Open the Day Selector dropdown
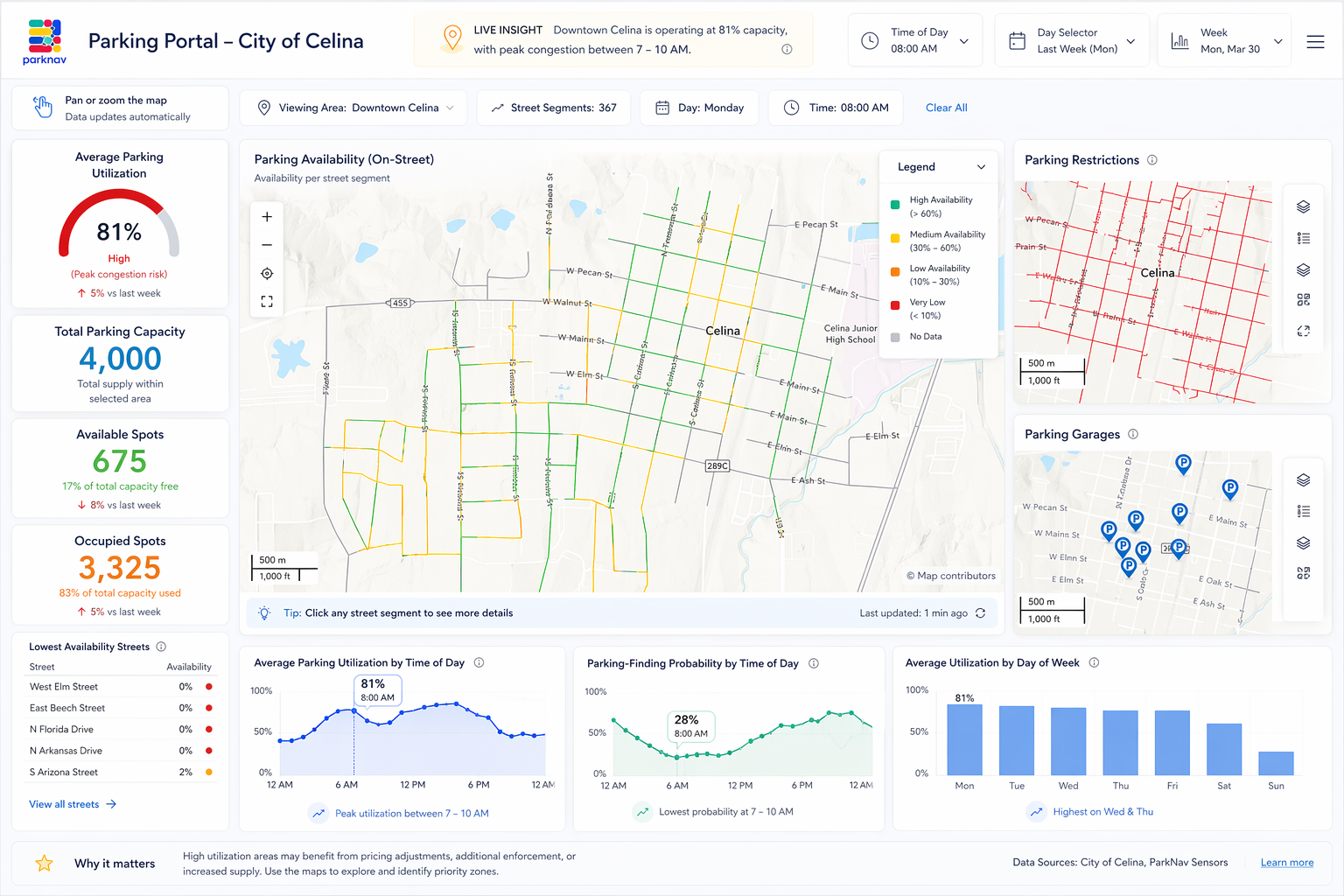The image size is (1344, 896). (x=1072, y=40)
